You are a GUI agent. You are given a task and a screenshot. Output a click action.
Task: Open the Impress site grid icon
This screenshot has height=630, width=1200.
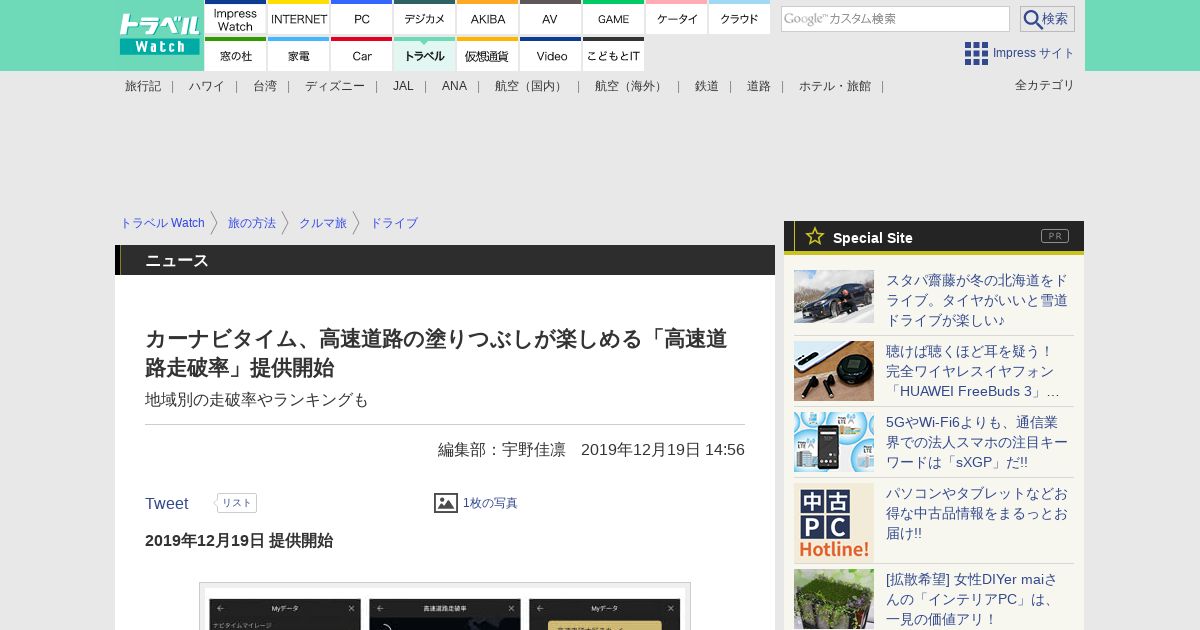point(976,53)
